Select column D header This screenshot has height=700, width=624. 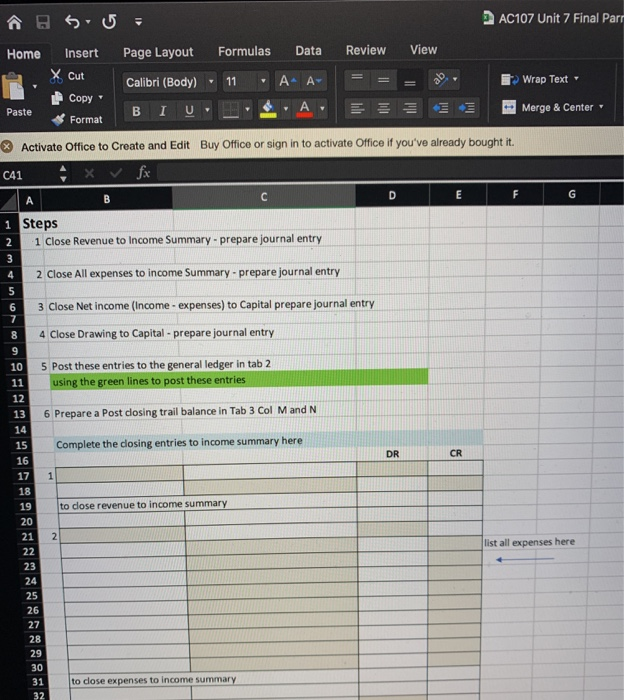(x=392, y=196)
